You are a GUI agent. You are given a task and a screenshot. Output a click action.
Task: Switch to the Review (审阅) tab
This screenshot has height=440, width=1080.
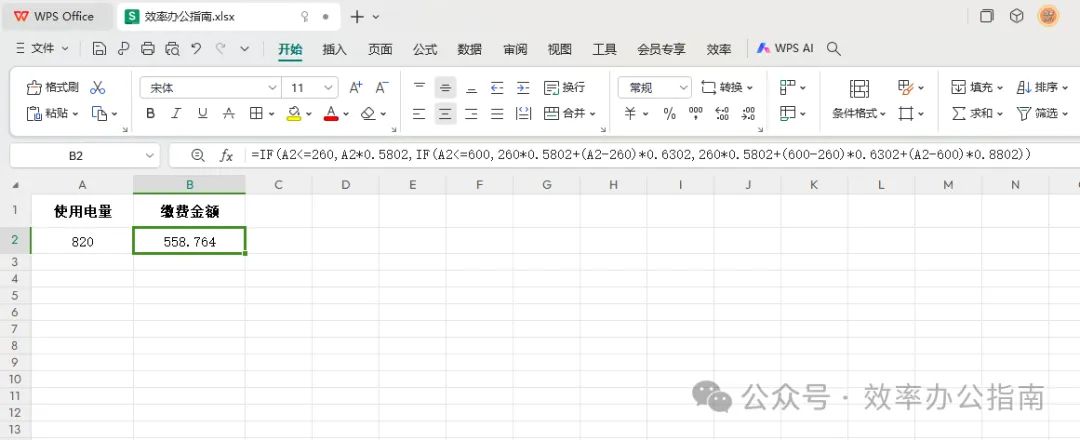pos(515,50)
